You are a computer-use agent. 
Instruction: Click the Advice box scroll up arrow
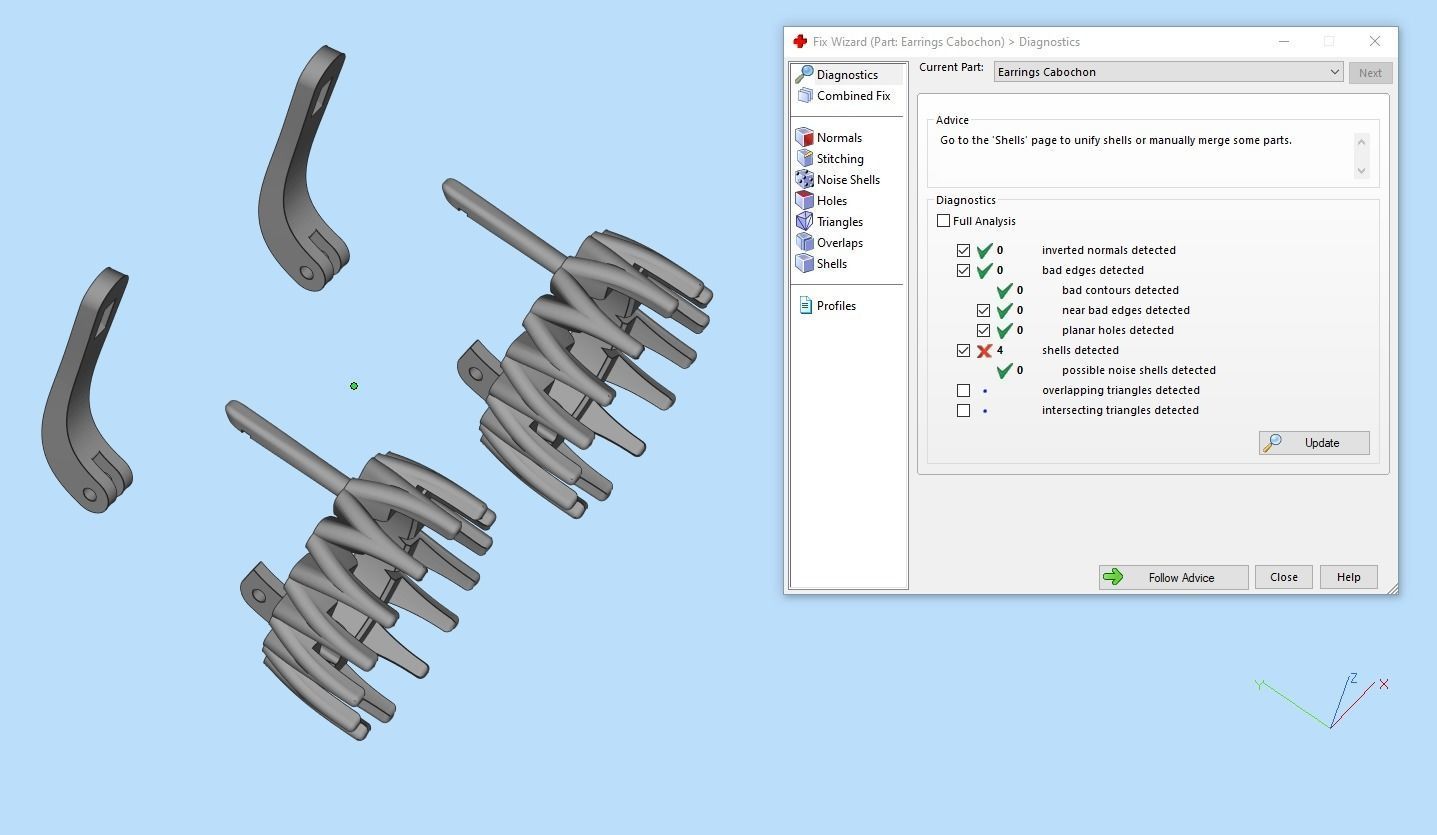[x=1361, y=142]
